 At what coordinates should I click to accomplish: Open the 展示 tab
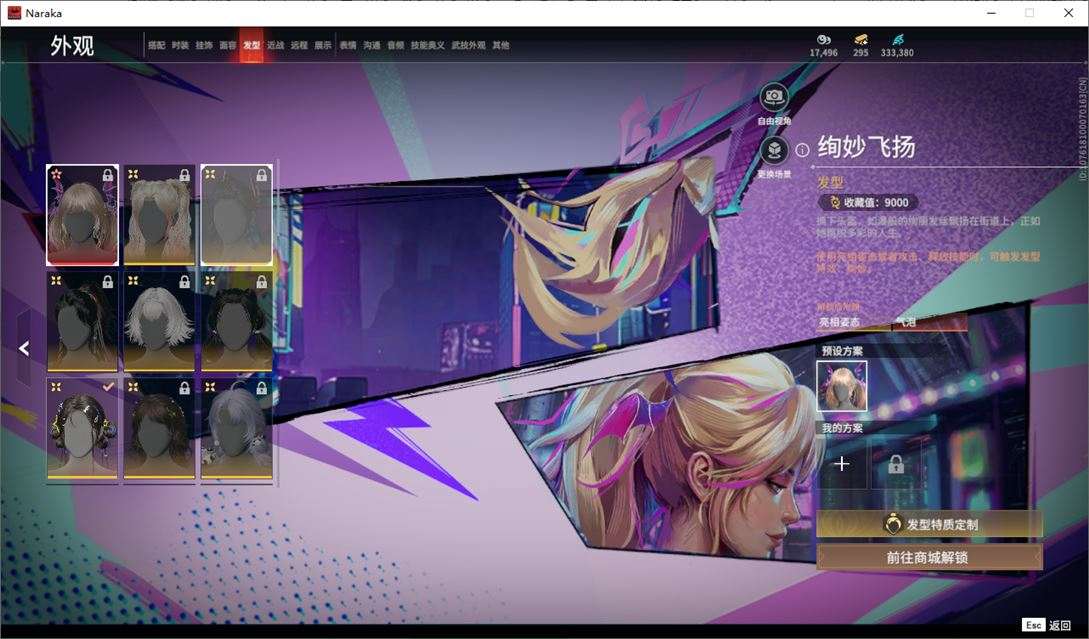click(323, 45)
